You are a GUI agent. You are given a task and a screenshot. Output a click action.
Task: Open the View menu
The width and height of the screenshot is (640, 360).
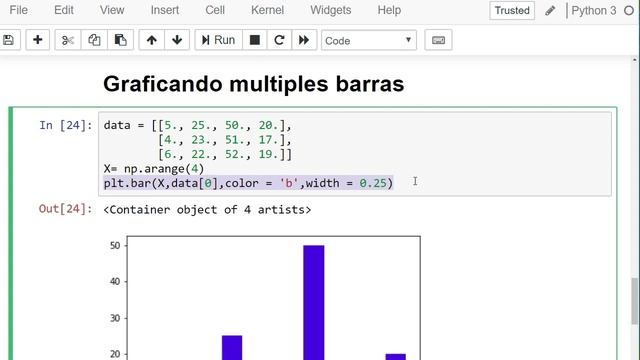coord(112,10)
